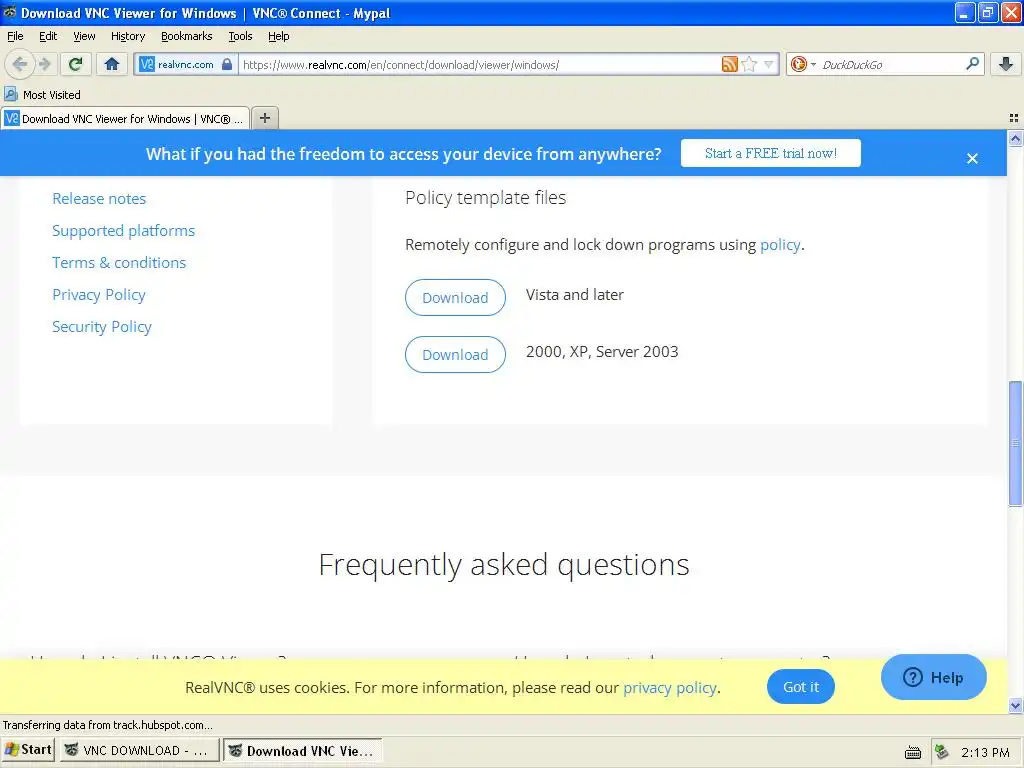Open the Help chat widget

click(x=933, y=677)
